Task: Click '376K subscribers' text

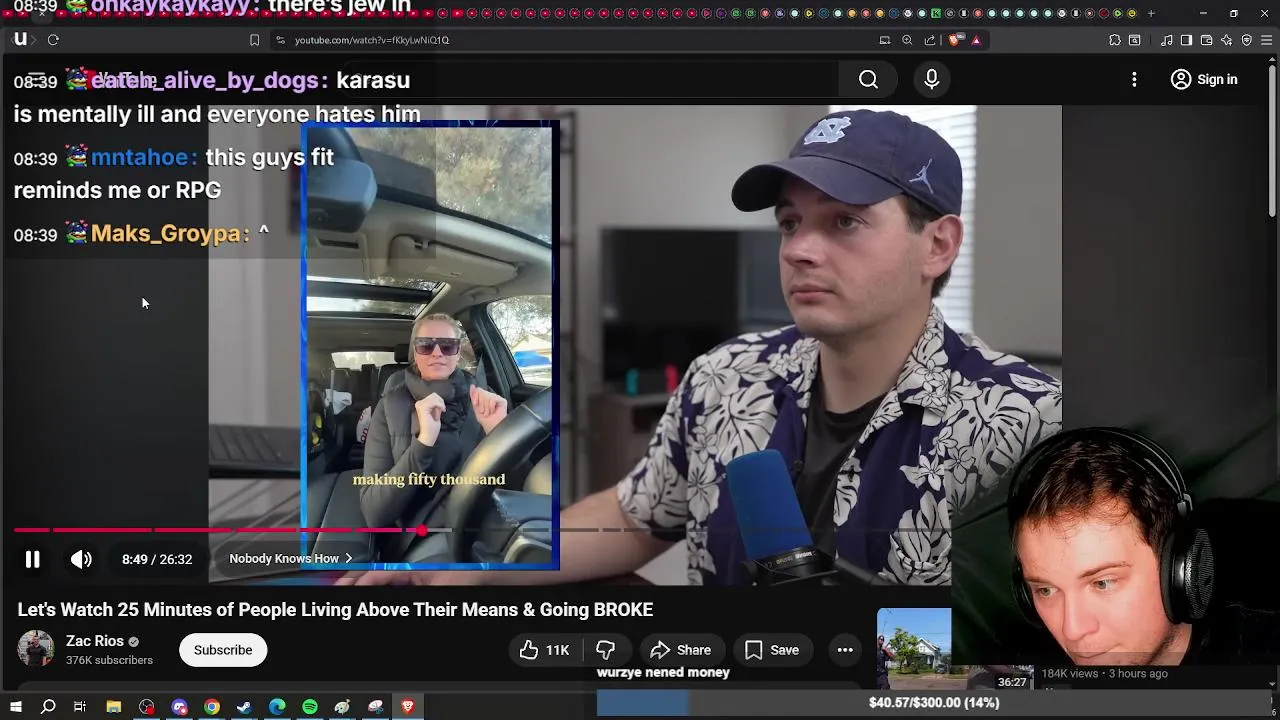Action: point(109,661)
